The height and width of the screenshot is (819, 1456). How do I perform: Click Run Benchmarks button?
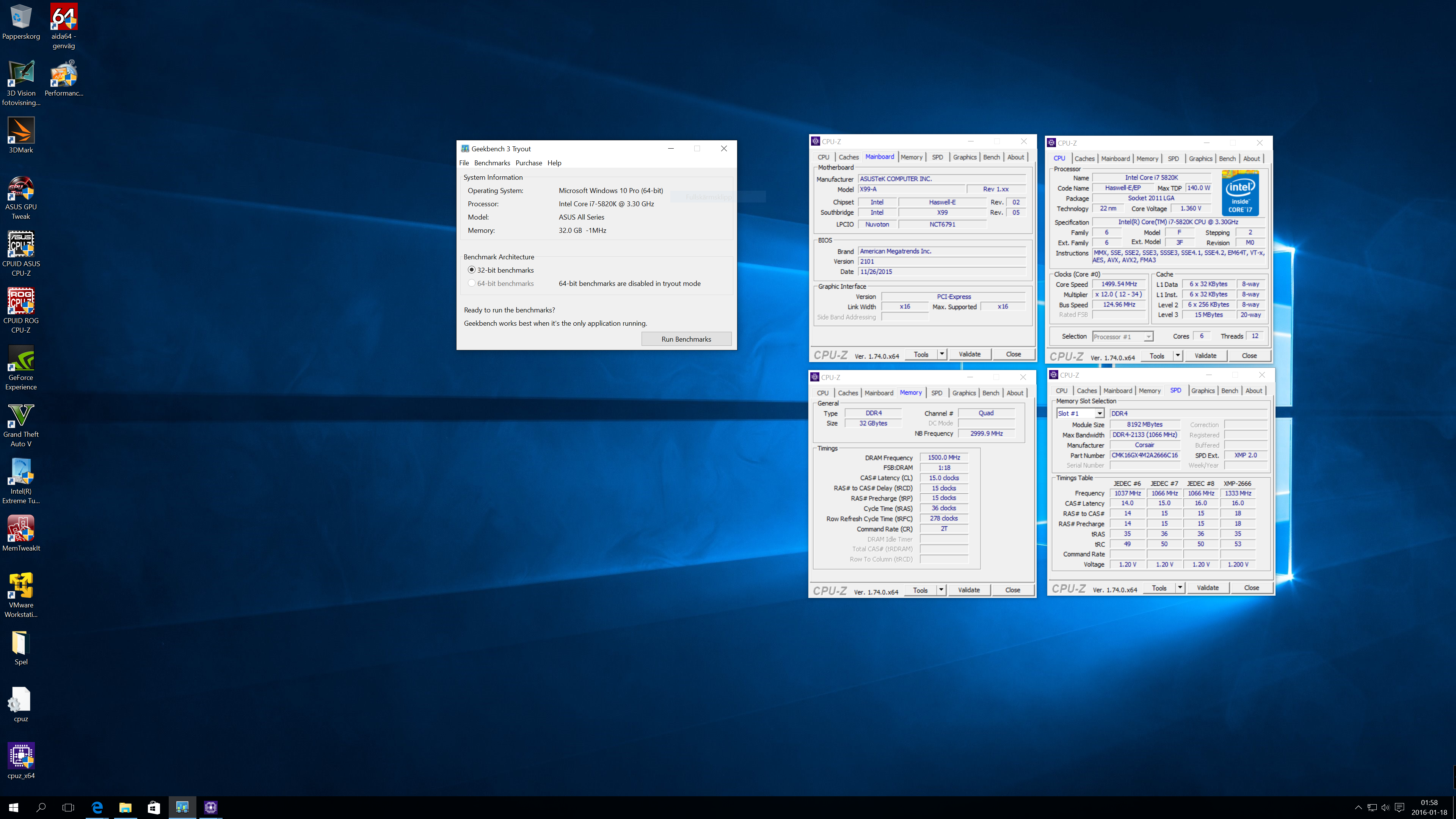click(x=686, y=339)
